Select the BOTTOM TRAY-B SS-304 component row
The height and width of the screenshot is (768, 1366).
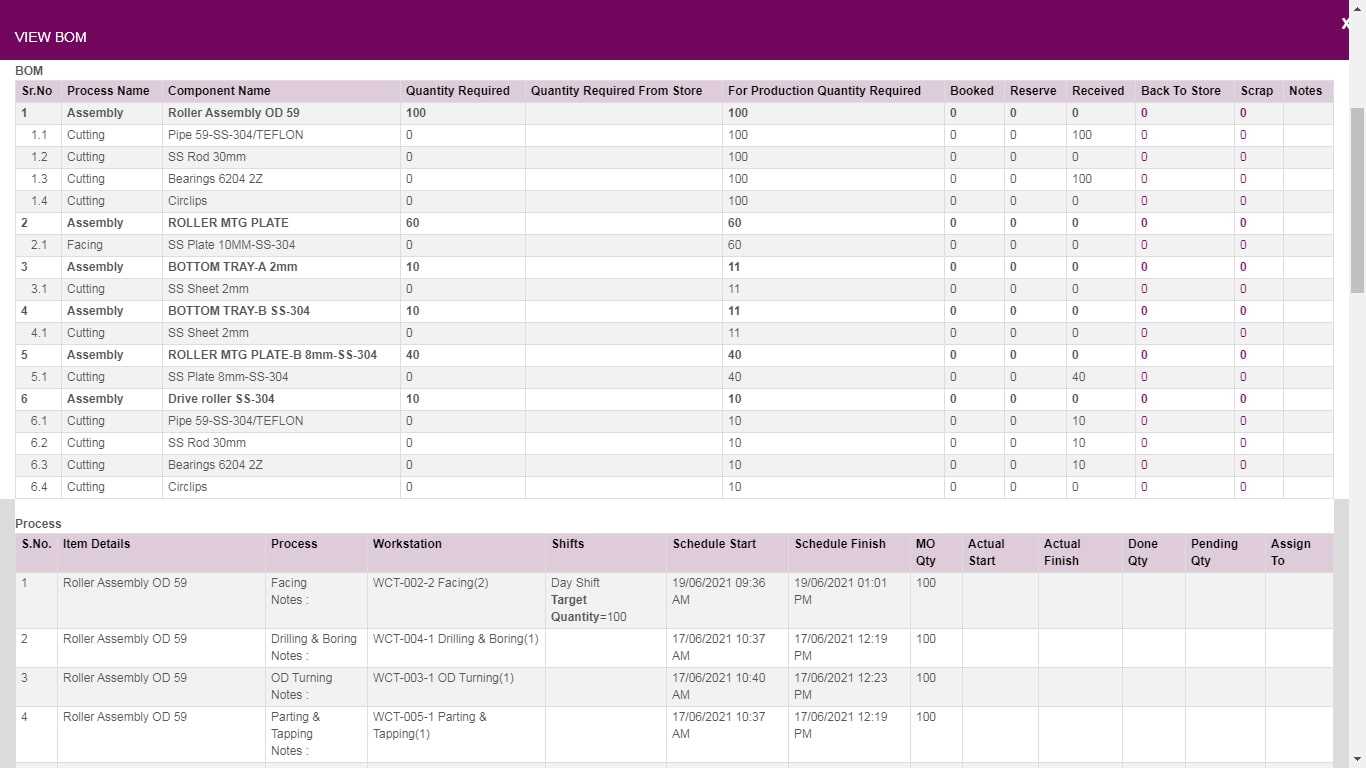point(239,311)
